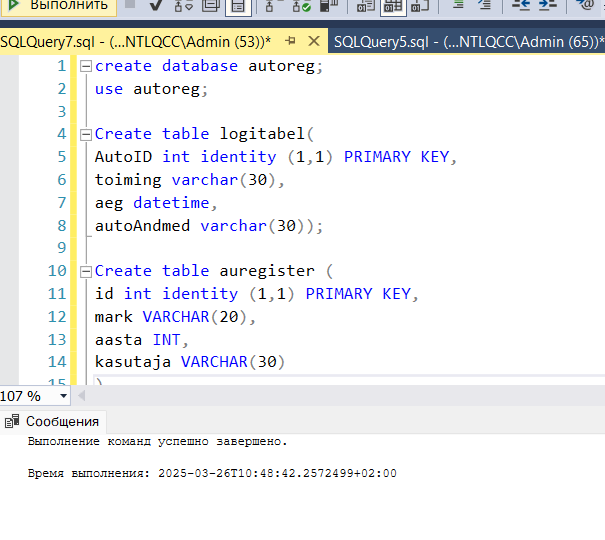The image size is (605, 540).
Task: Click the mark column on line 12
Action: pos(114,317)
